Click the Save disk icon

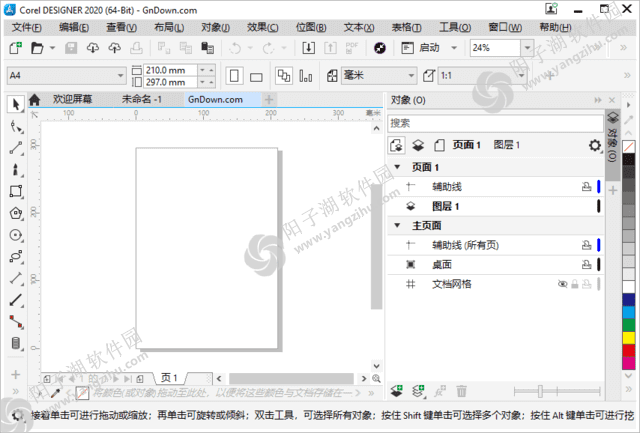71,48
